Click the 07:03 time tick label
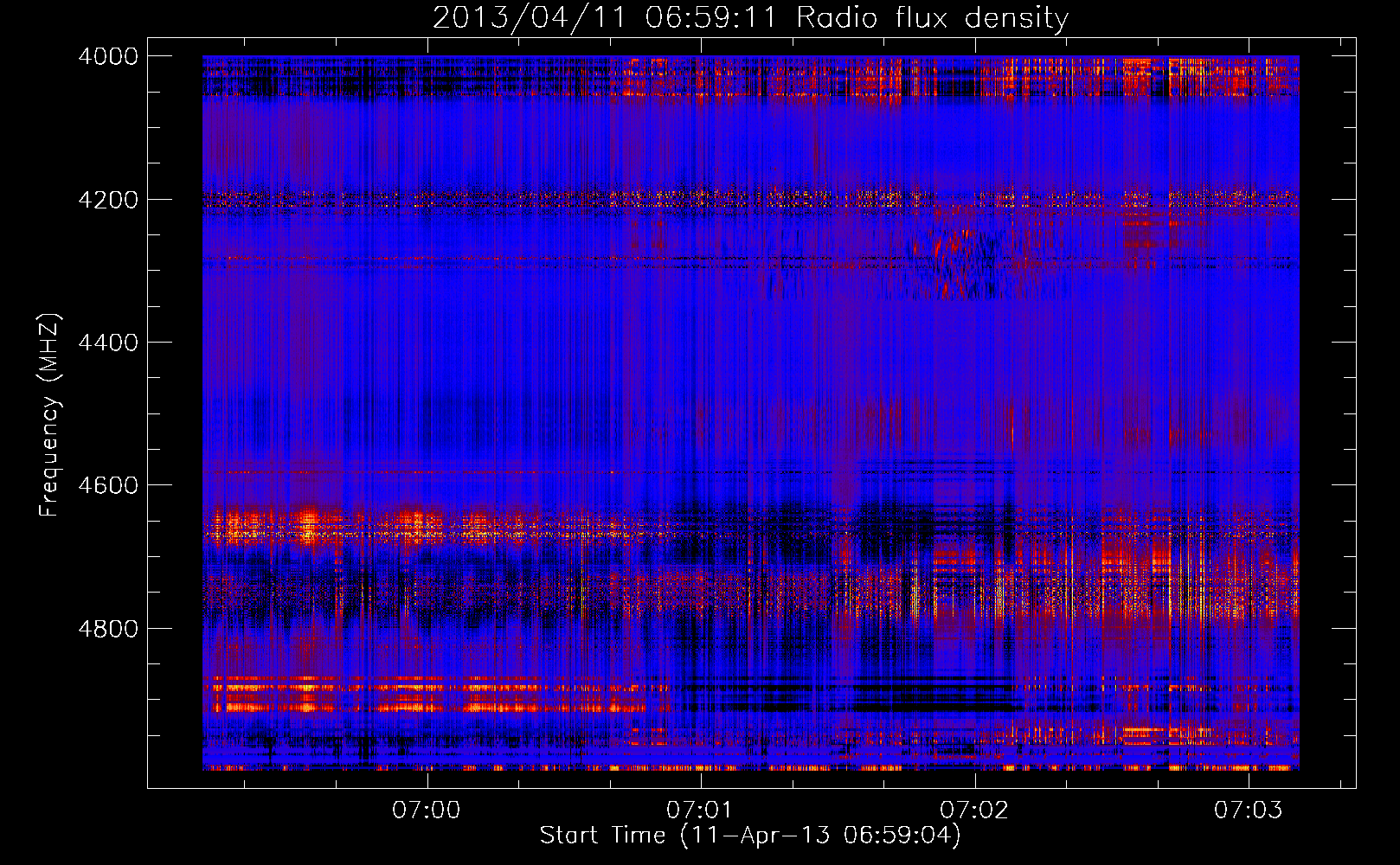Screen dimensions: 1400x865 point(1249,811)
